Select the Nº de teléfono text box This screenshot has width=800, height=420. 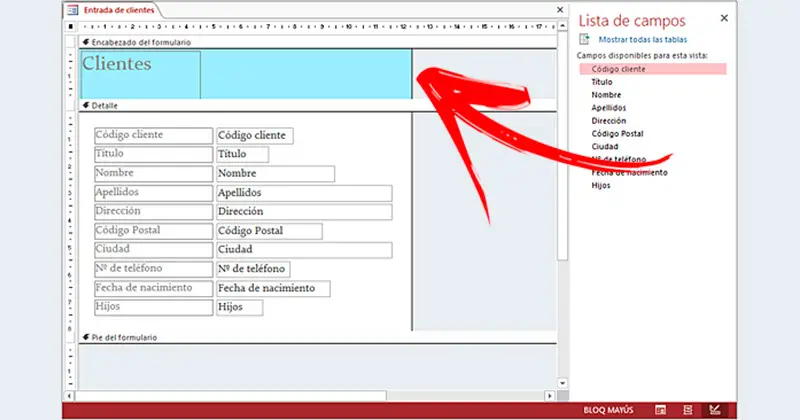pyautogui.click(x=253, y=269)
